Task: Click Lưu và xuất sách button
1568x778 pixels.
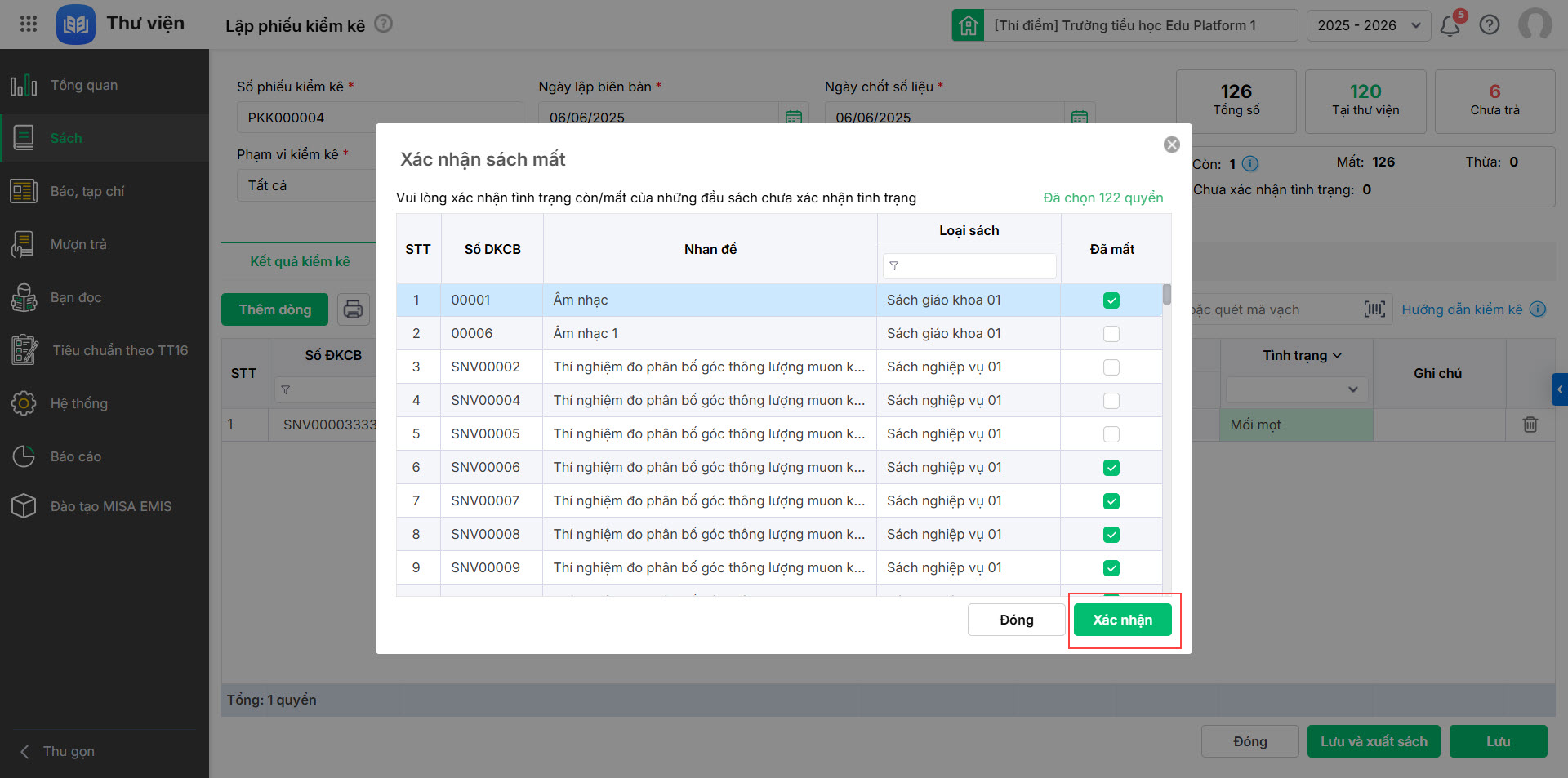Action: click(1374, 741)
